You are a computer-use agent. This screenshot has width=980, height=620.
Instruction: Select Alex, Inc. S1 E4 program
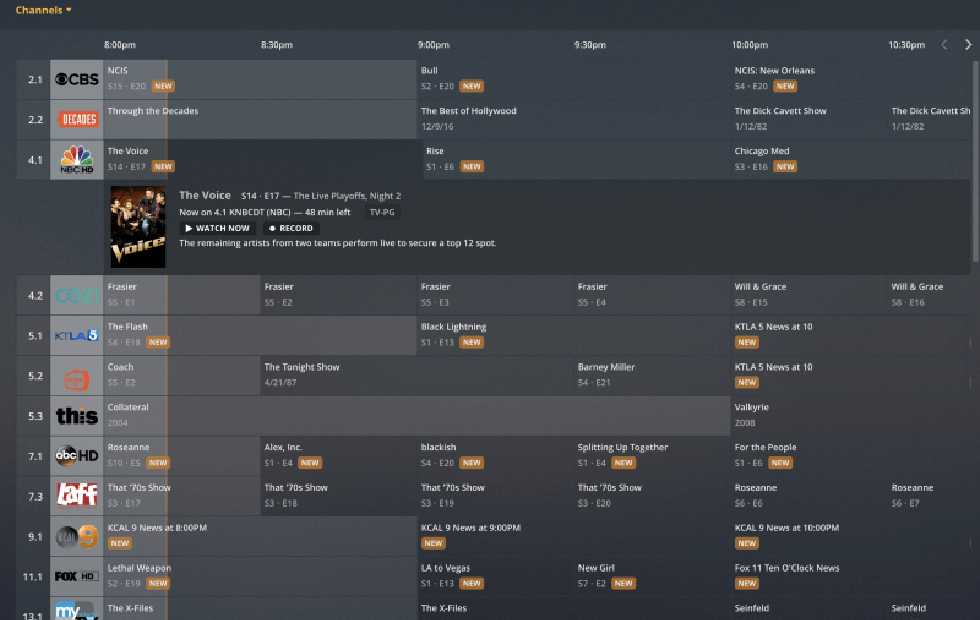pos(339,456)
